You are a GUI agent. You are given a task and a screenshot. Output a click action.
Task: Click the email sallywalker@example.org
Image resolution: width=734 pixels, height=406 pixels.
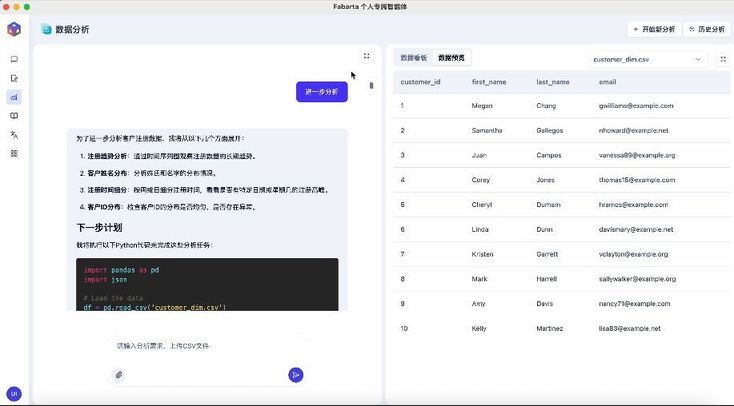637,279
